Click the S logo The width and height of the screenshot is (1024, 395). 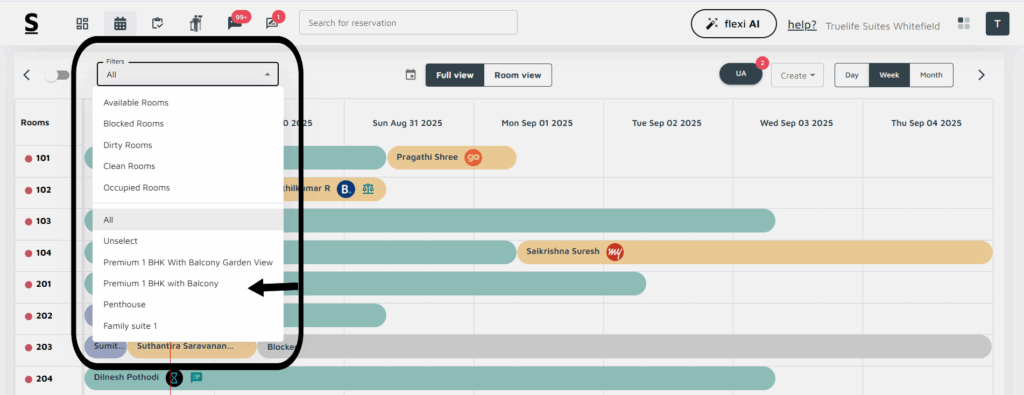point(31,24)
